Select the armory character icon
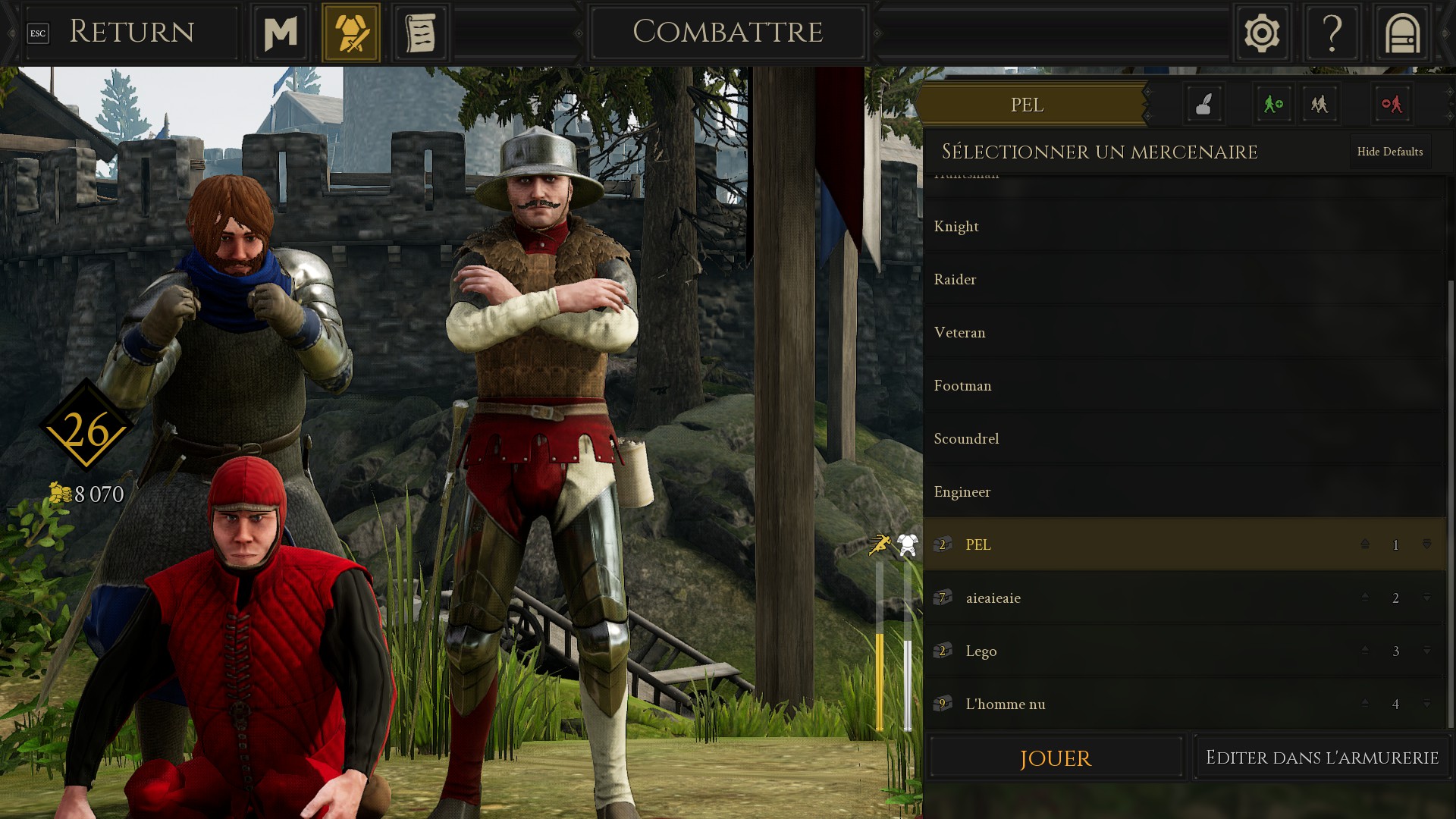Viewport: 1456px width, 819px height. 351,33
